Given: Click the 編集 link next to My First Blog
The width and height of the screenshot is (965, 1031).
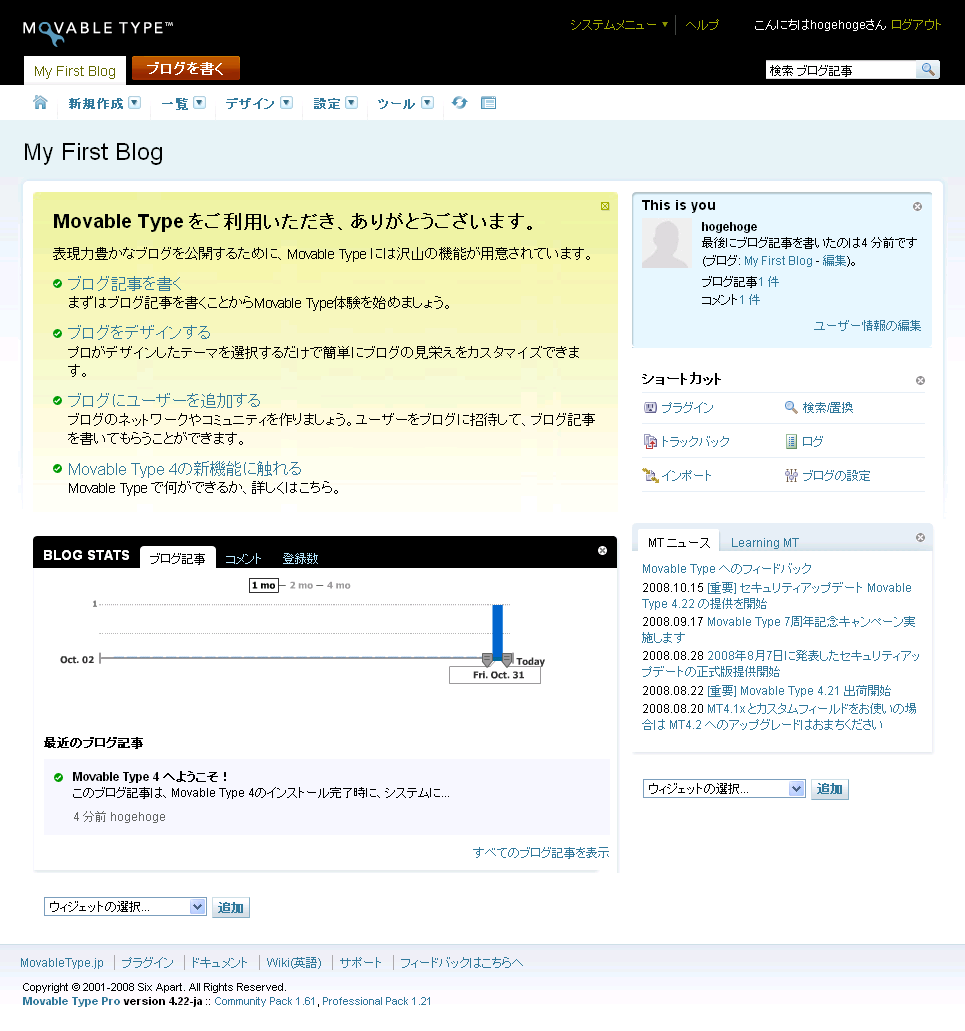Looking at the screenshot, I should 834,261.
